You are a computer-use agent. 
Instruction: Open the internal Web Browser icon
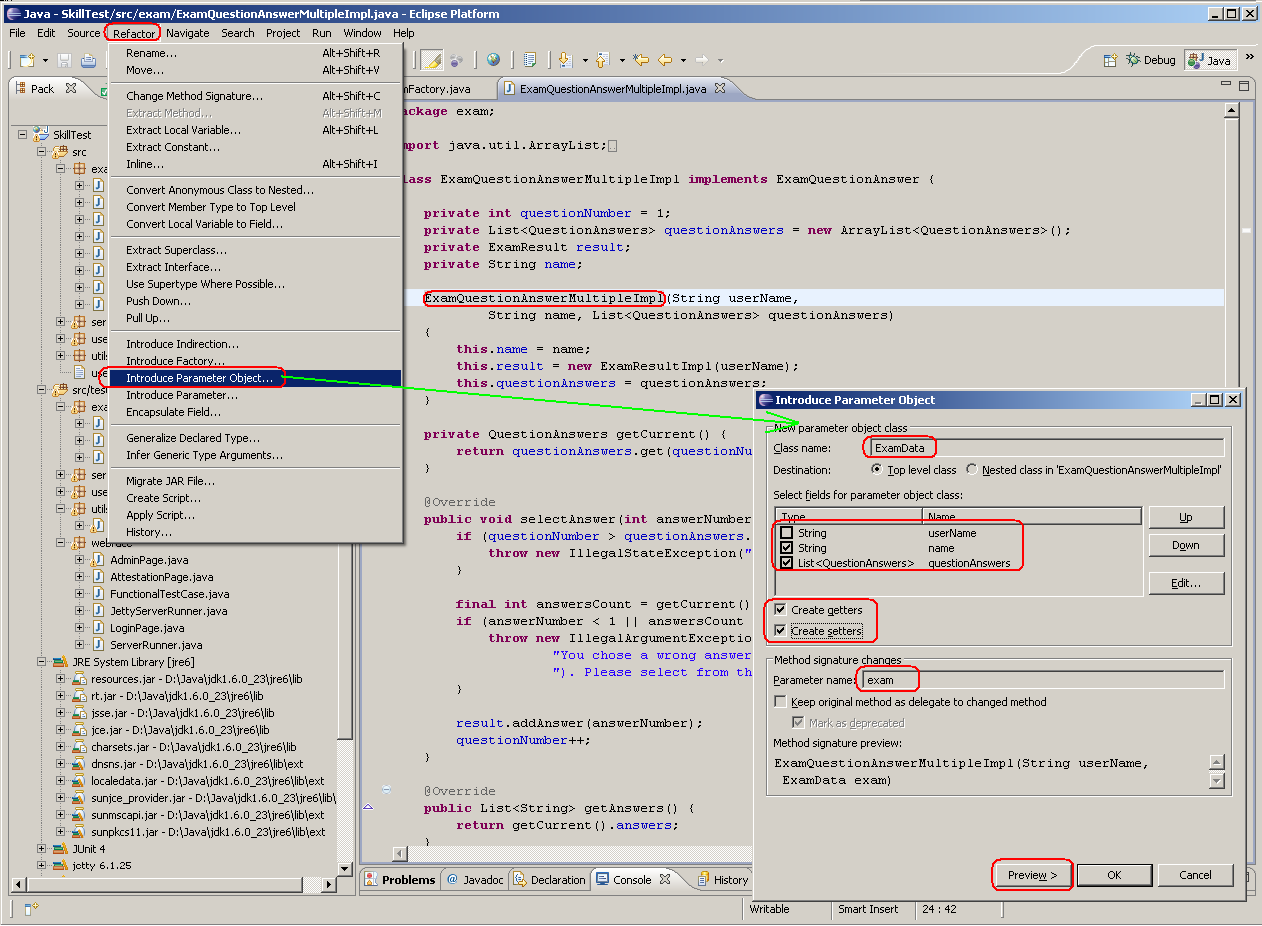point(492,59)
